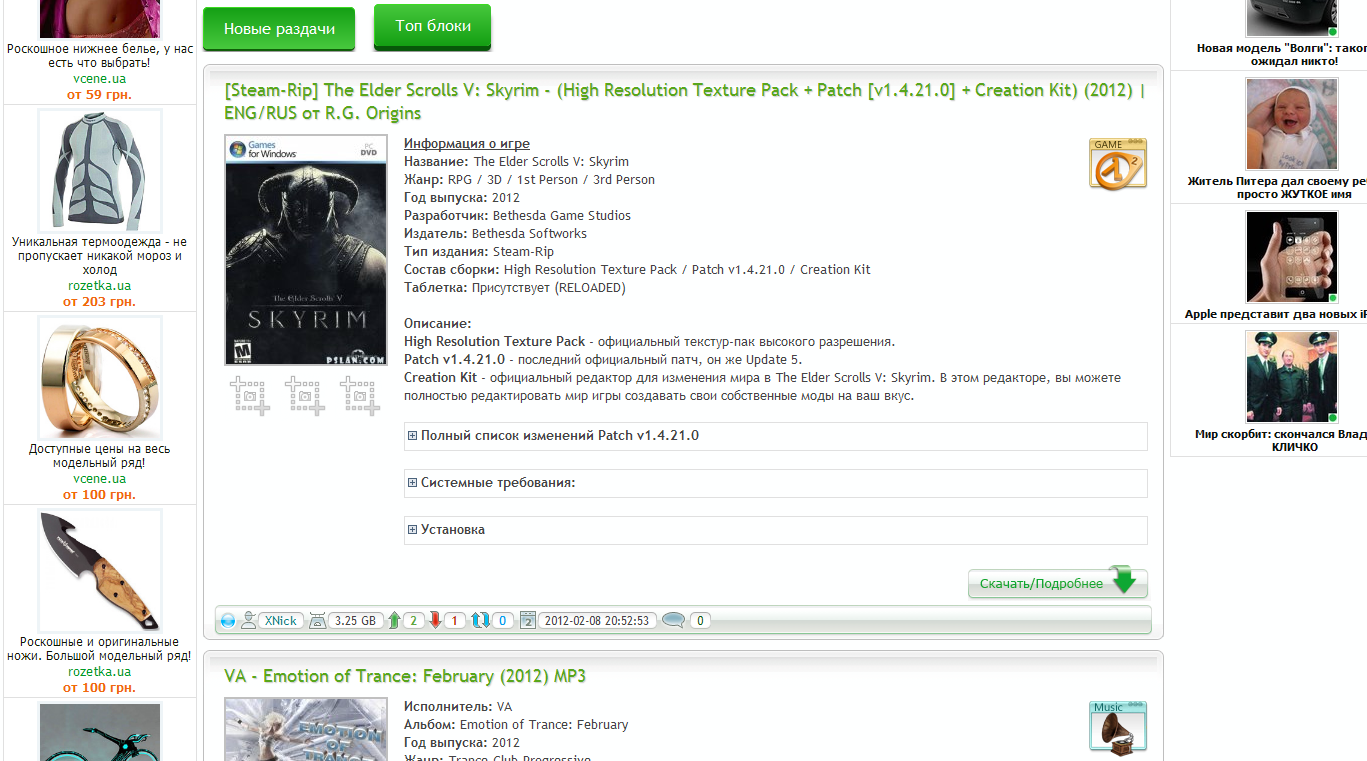The image size is (1367, 761).
Task: Click the Music category gramophone icon
Action: point(1117,727)
